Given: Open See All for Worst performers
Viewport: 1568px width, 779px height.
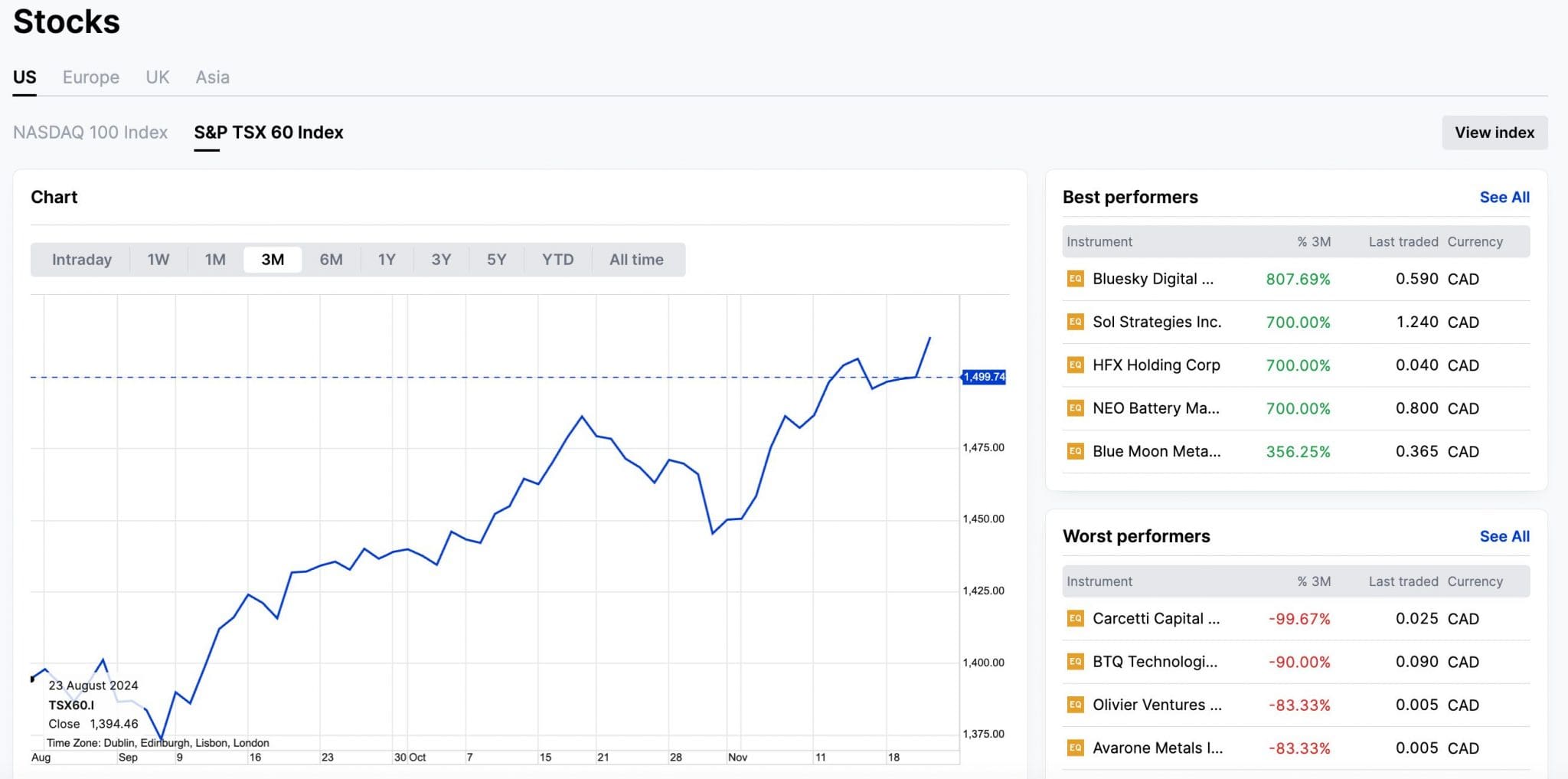Looking at the screenshot, I should click(1504, 536).
